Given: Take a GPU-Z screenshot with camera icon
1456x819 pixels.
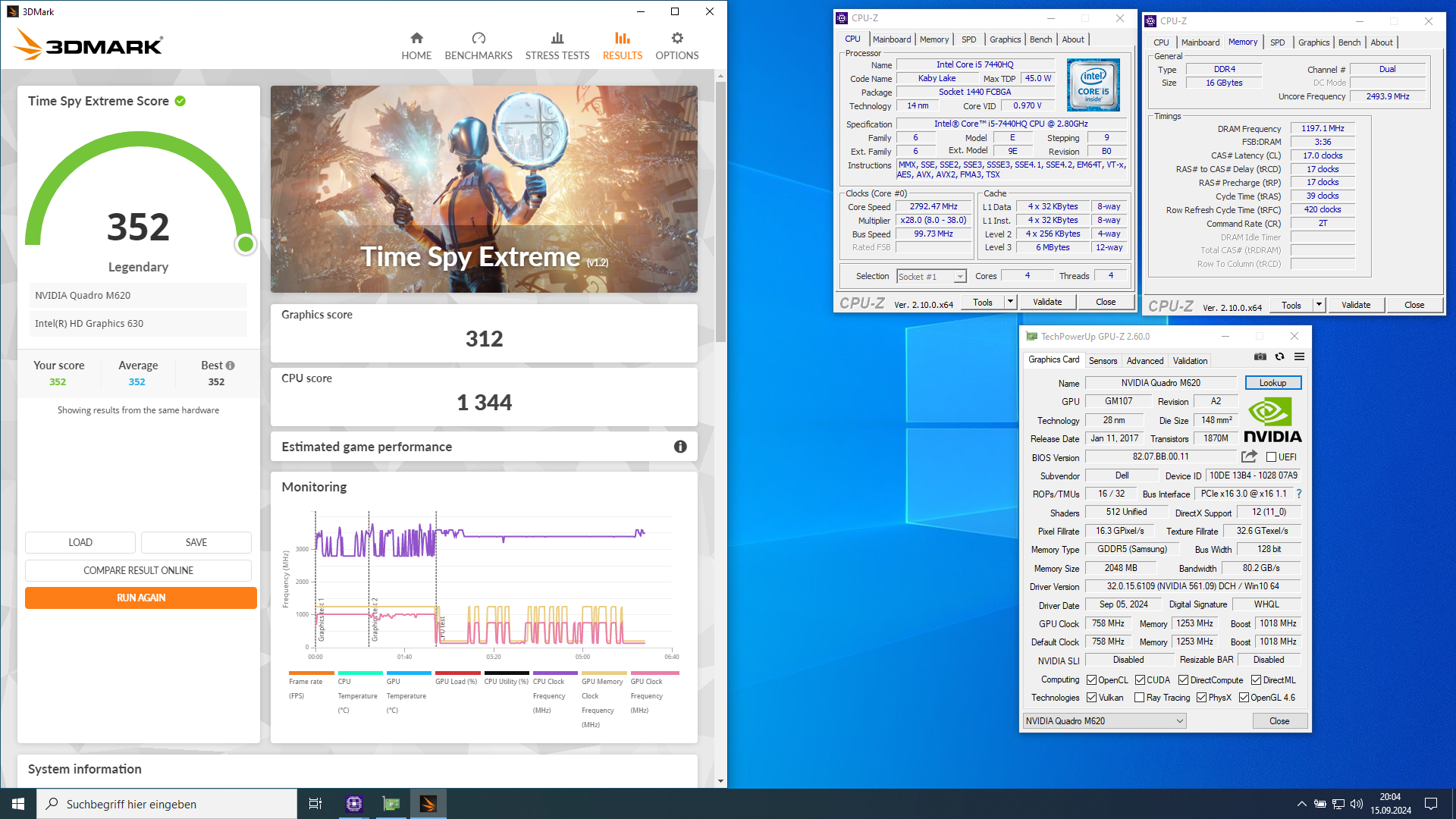Looking at the screenshot, I should [1260, 356].
